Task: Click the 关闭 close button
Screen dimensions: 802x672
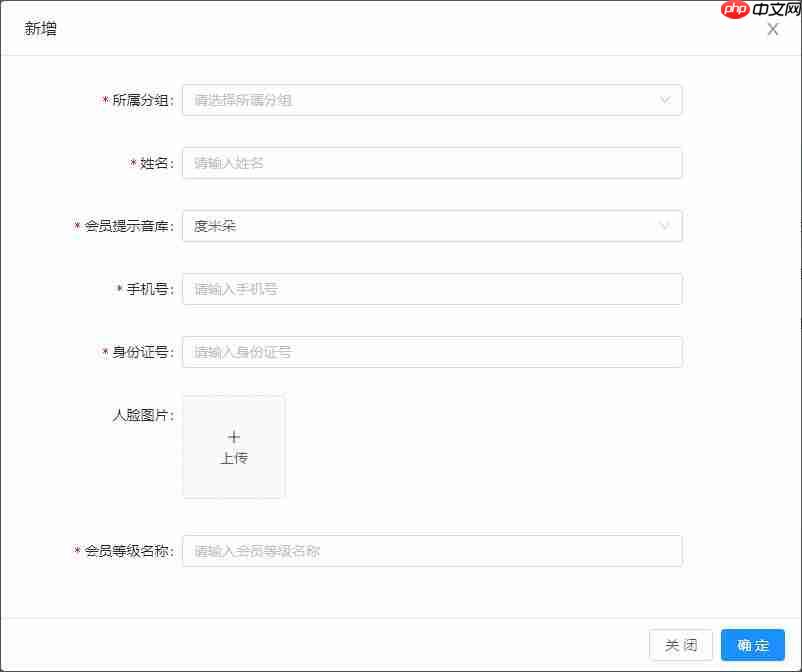Action: (x=681, y=644)
